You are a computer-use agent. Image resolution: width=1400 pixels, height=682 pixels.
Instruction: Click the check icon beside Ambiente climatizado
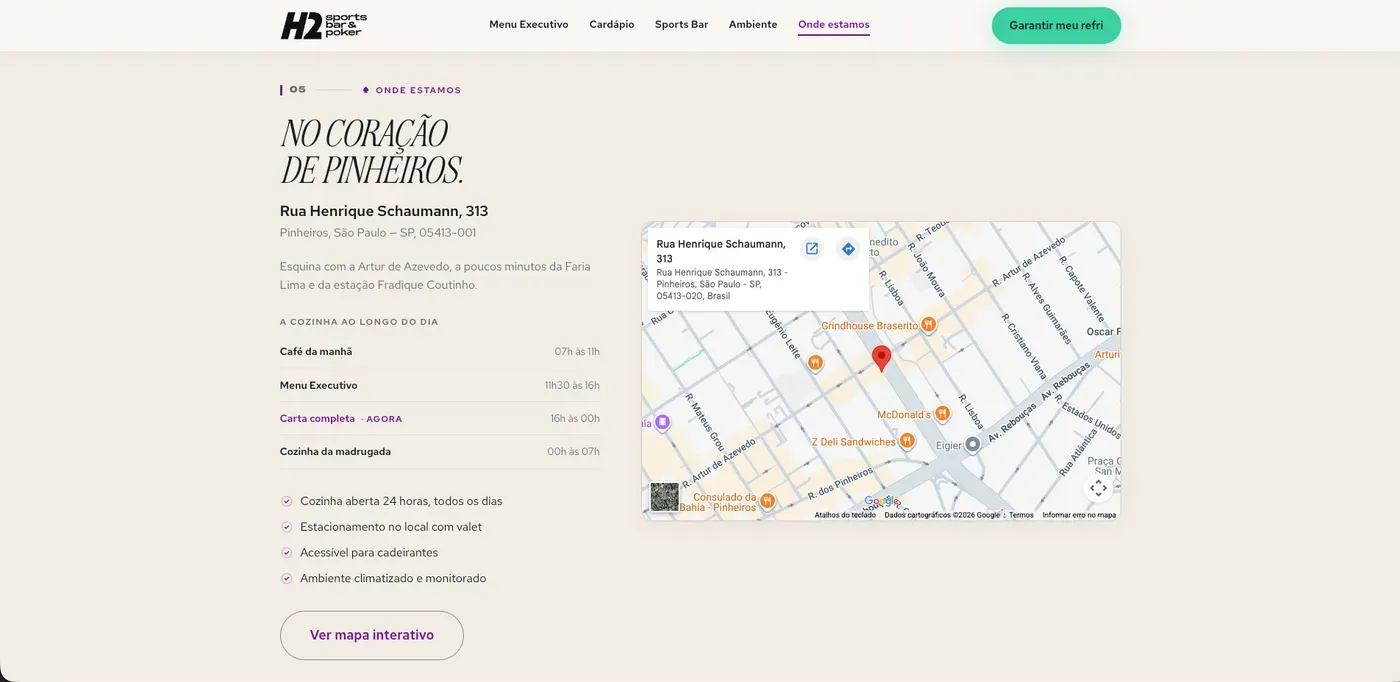tap(286, 578)
